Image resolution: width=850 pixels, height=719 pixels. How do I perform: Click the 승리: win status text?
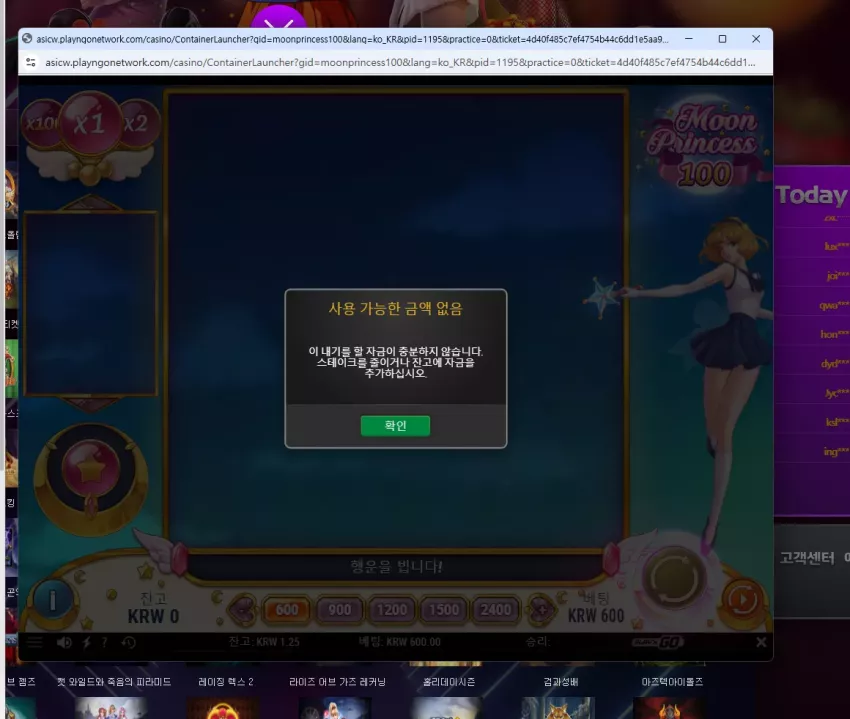point(537,642)
